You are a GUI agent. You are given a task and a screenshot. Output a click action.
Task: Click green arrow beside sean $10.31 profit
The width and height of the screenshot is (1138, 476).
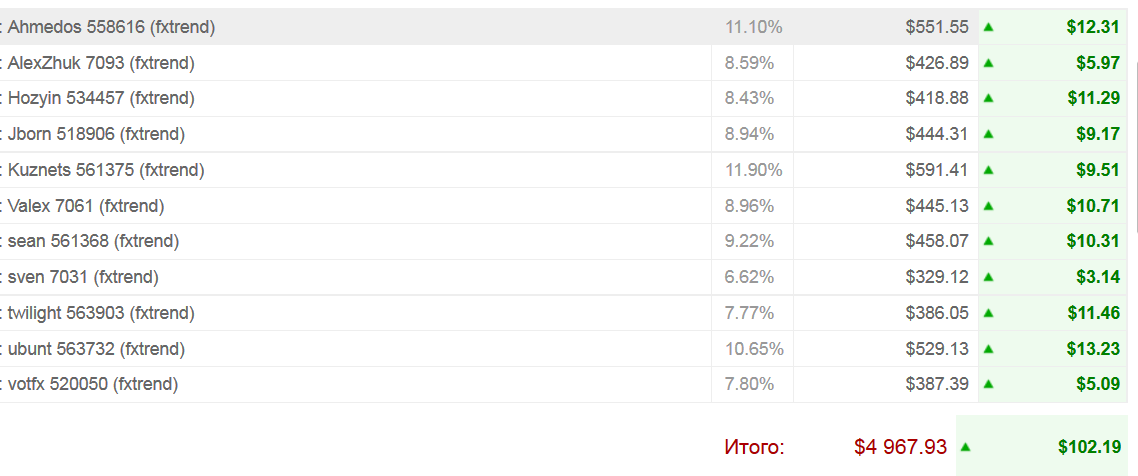(989, 241)
